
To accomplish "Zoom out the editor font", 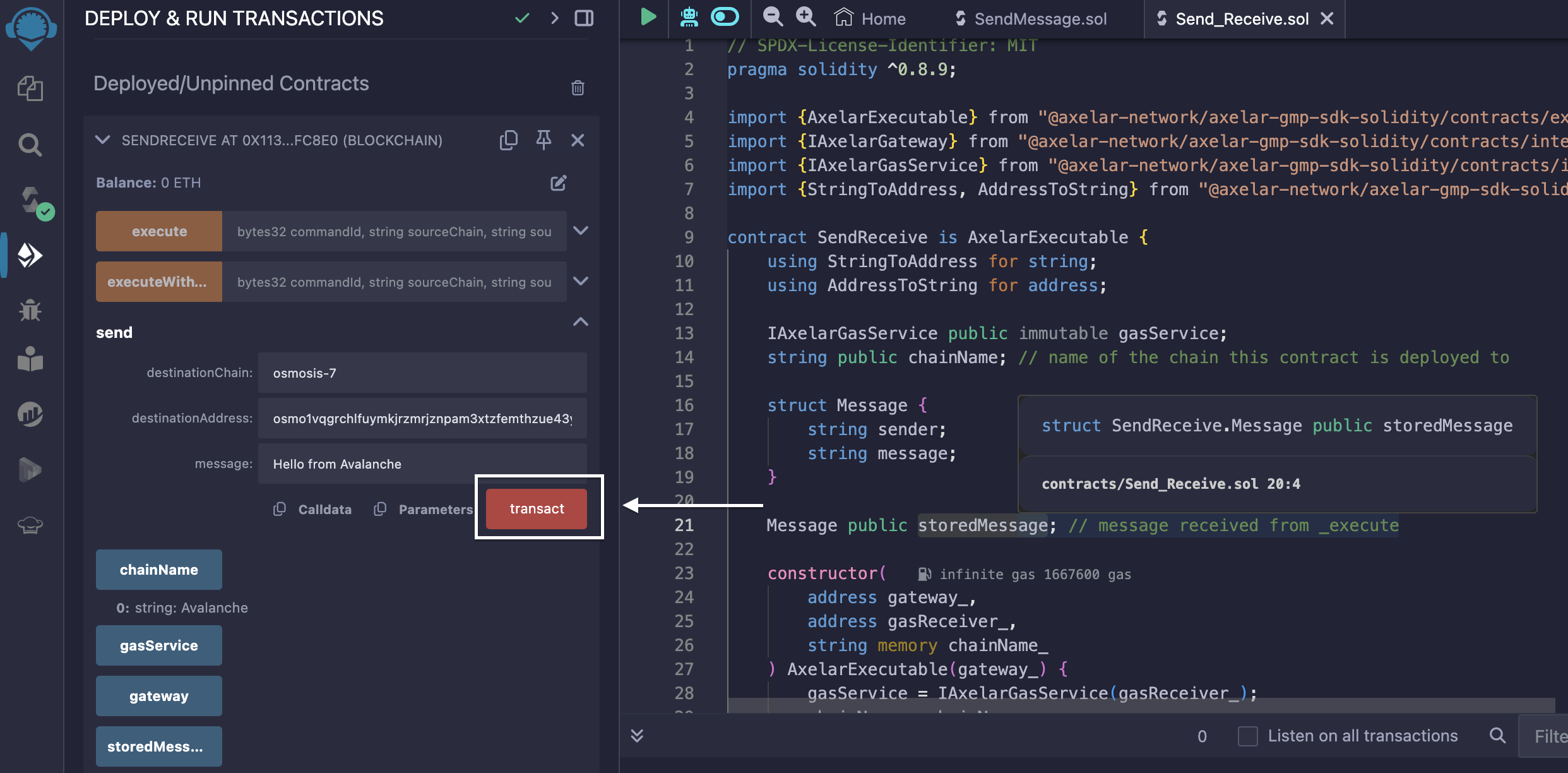I will click(x=773, y=17).
